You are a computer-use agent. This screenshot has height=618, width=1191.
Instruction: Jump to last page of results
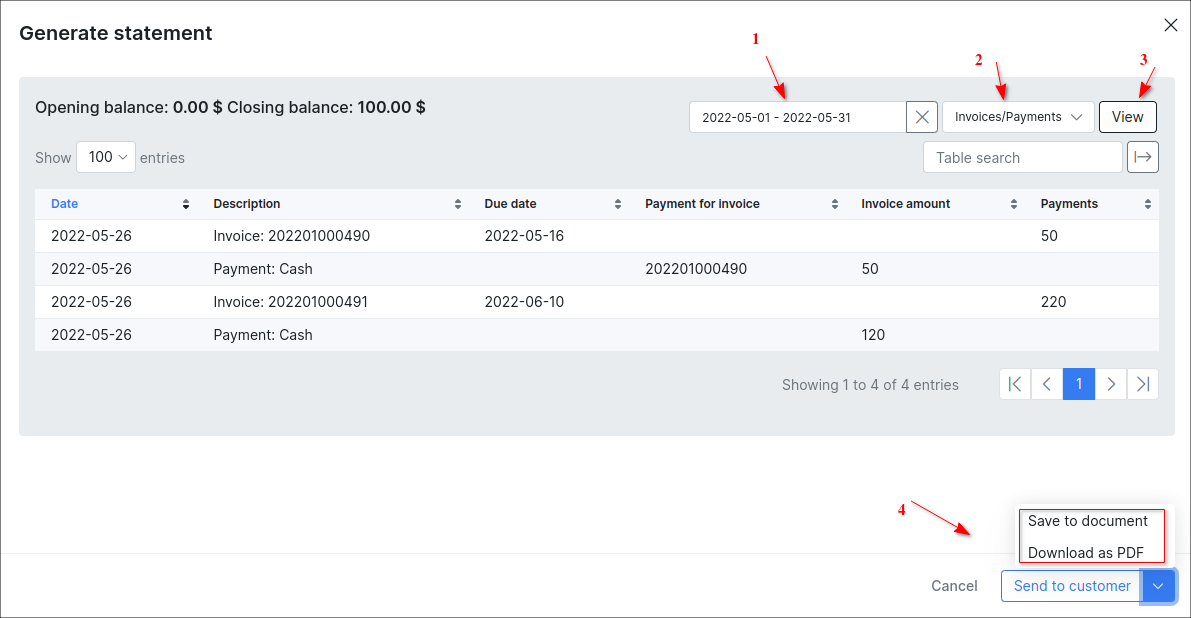1143,384
